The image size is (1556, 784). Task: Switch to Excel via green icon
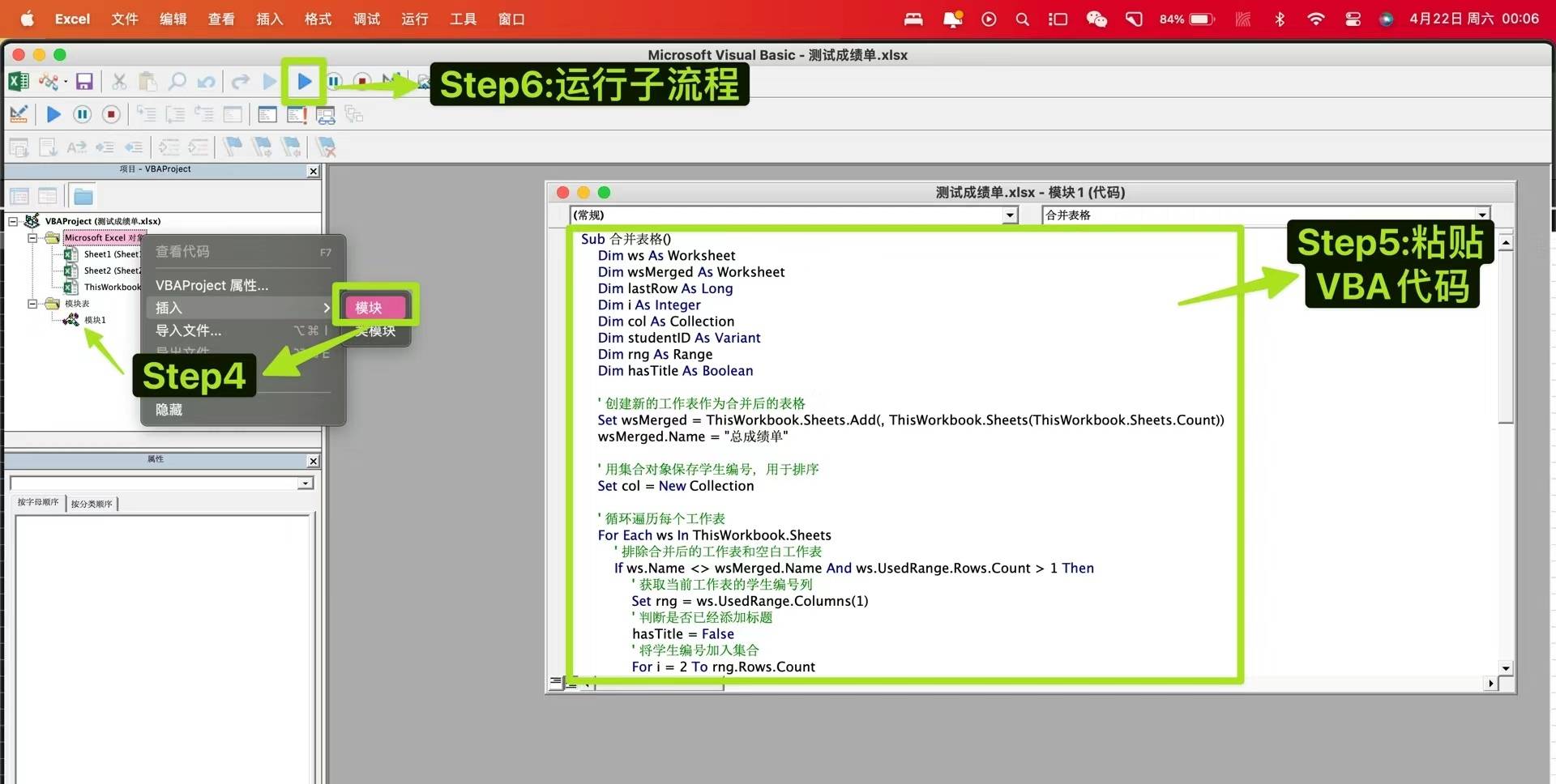[x=19, y=81]
